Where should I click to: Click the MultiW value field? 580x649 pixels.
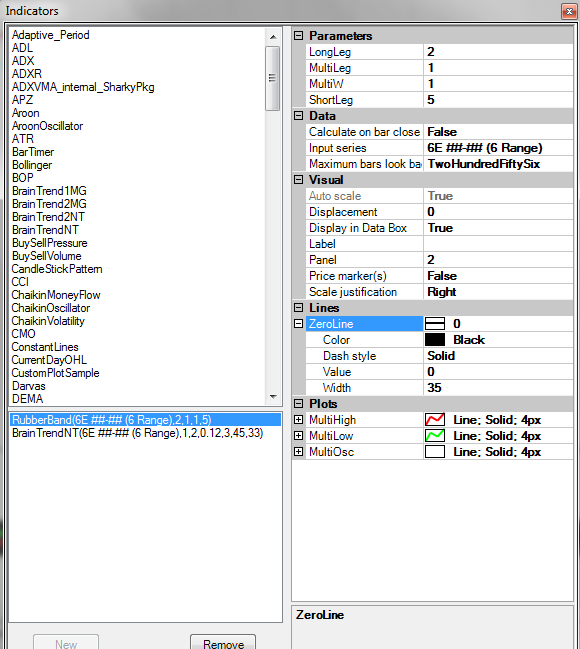click(498, 84)
